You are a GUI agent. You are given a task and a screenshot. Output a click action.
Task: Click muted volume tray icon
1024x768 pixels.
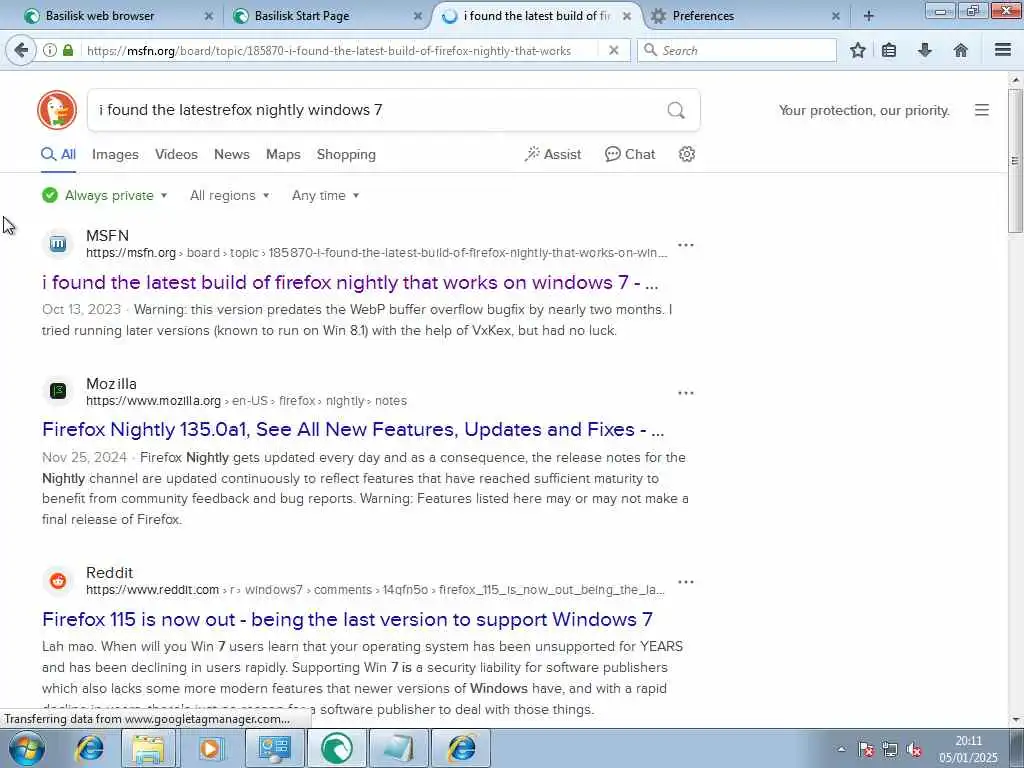(914, 749)
